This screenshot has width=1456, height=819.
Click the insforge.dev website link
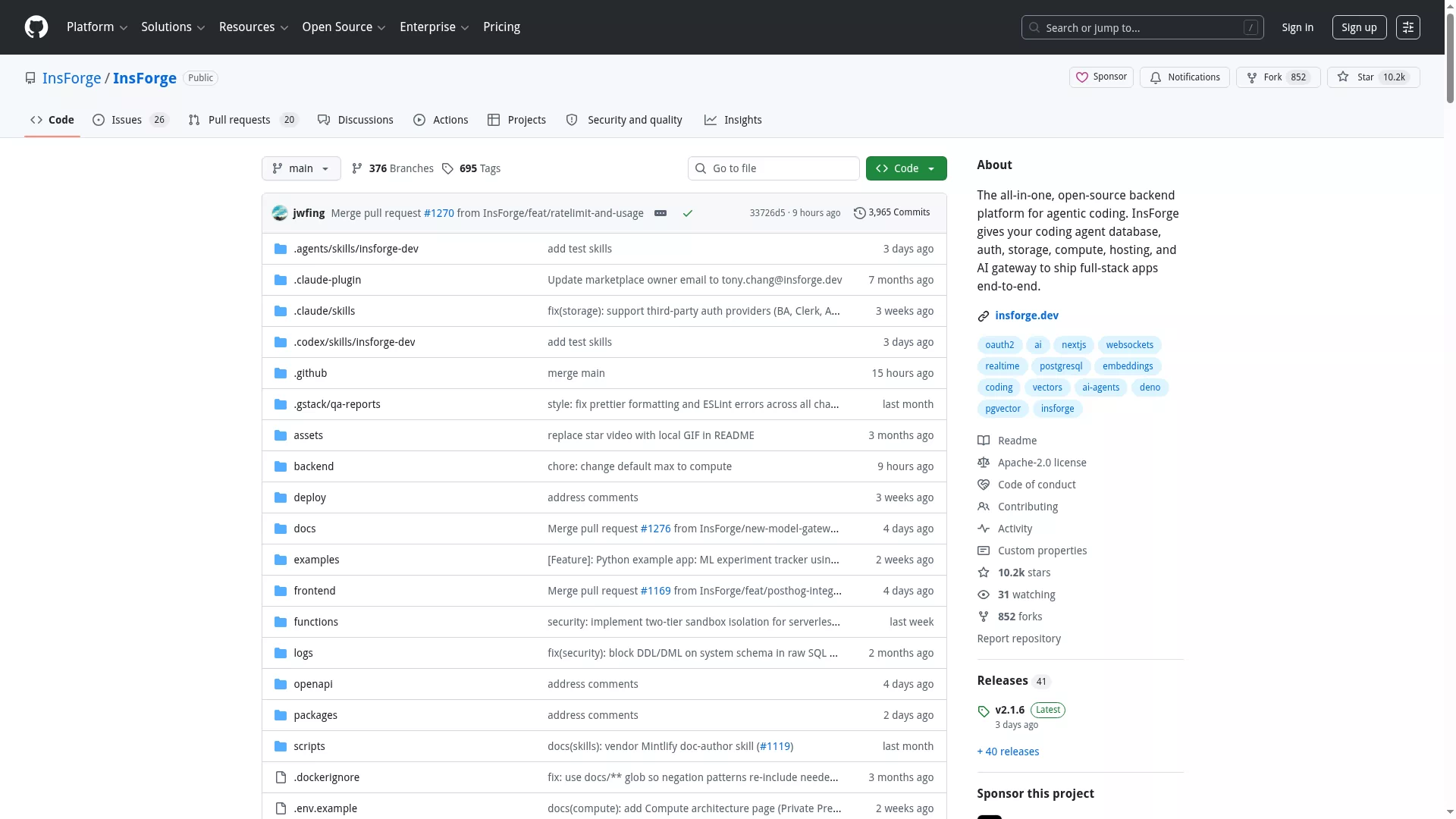tap(1026, 315)
